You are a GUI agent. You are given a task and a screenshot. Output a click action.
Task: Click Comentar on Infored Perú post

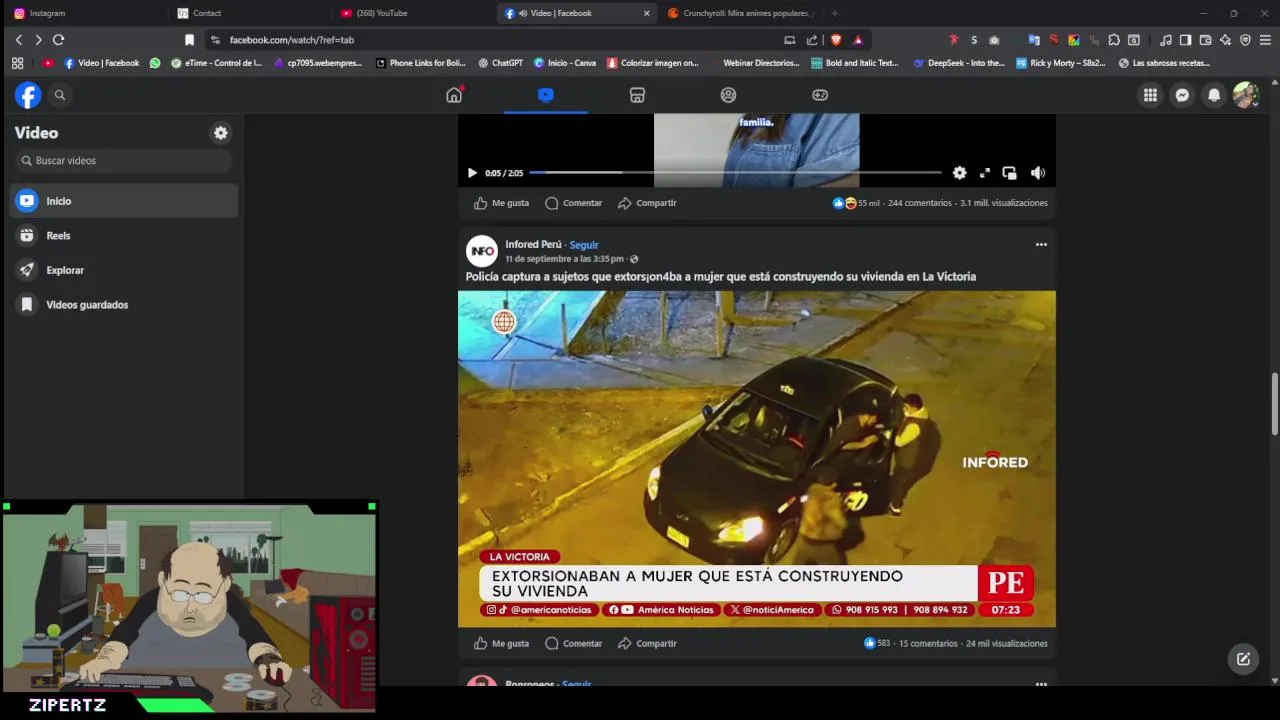coord(573,644)
